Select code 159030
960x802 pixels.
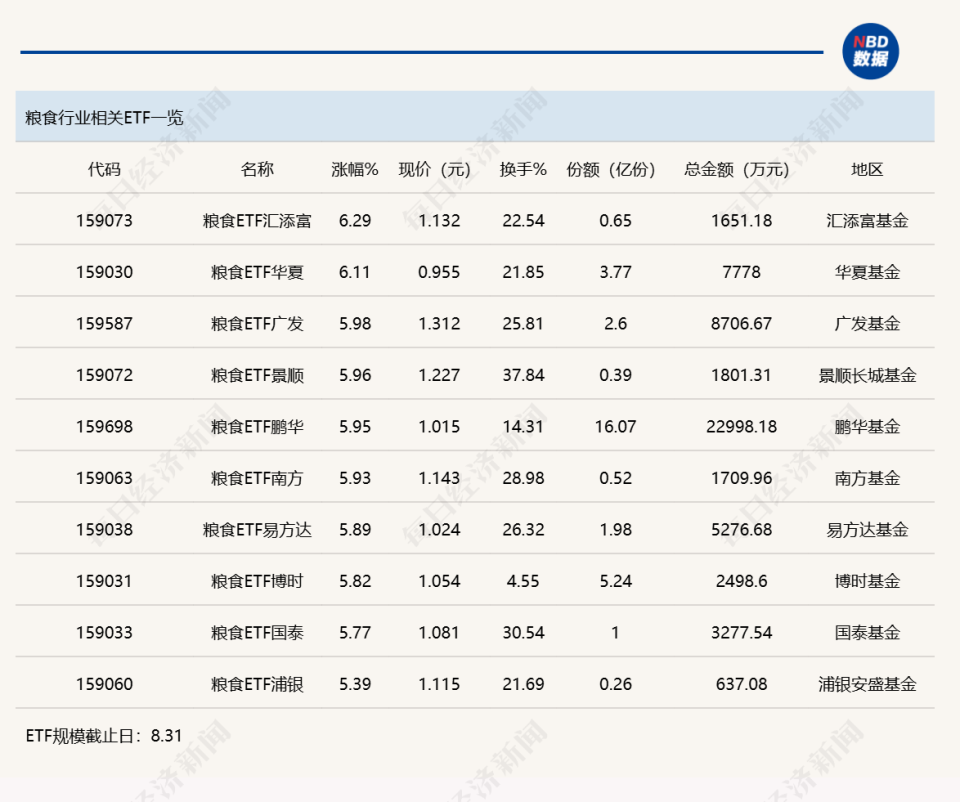[x=104, y=272]
